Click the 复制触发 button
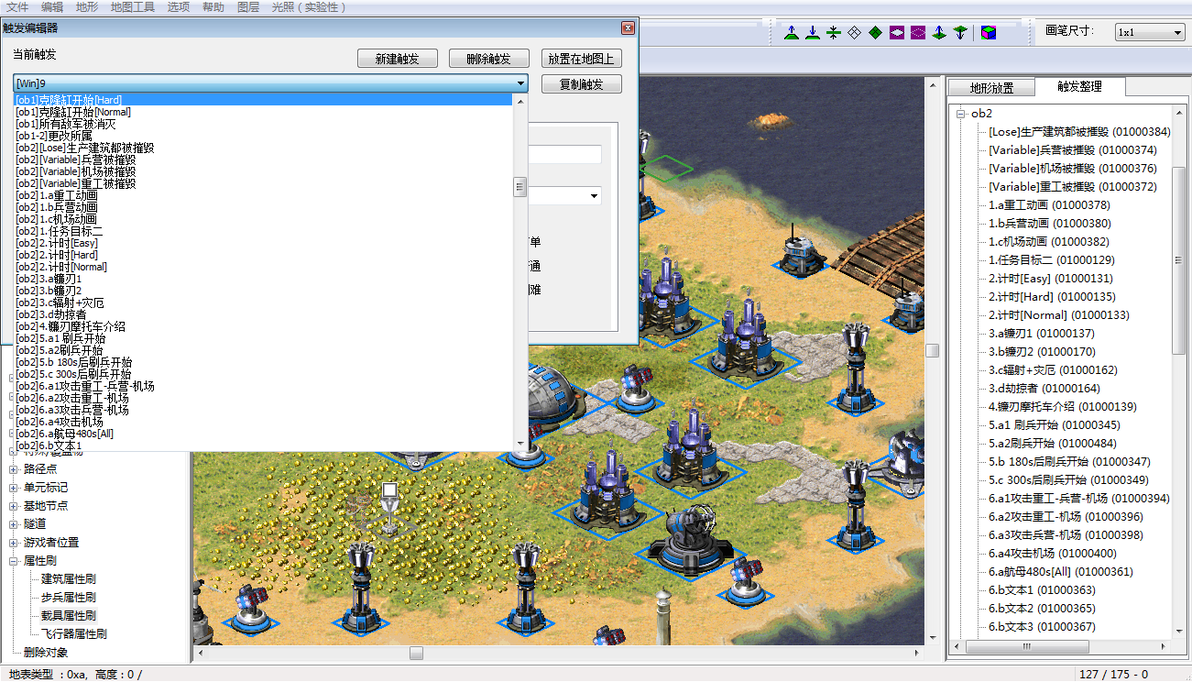Screen dimensions: 1192x682 coord(582,84)
